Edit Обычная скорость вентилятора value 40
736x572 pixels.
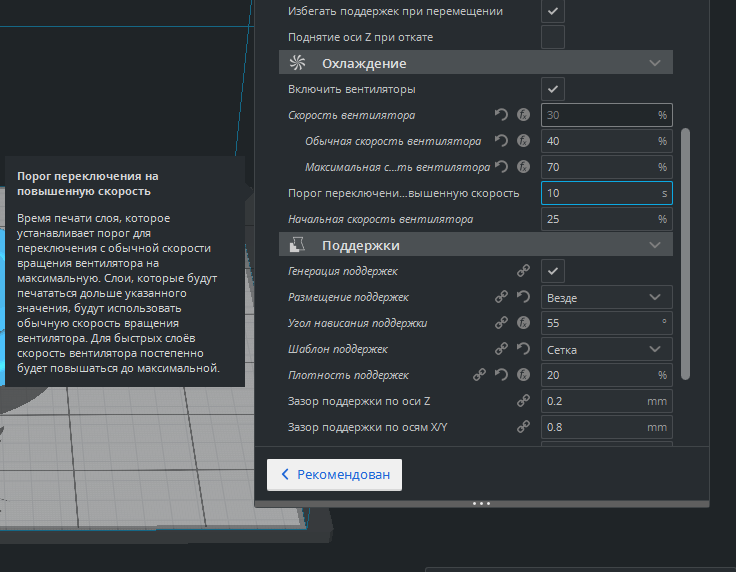606,141
